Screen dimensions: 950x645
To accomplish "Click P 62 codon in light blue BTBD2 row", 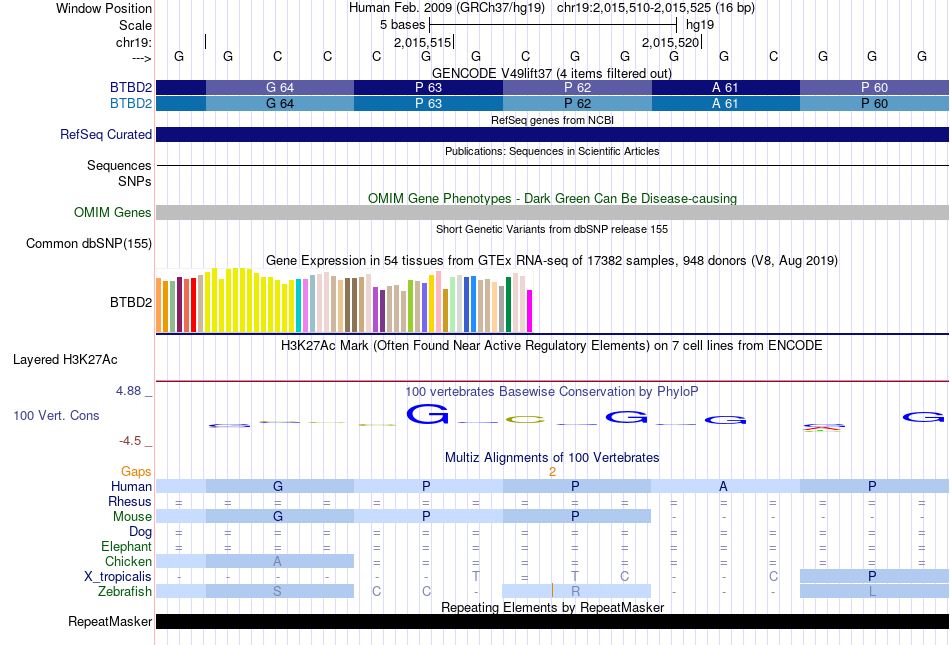I will click(x=577, y=104).
